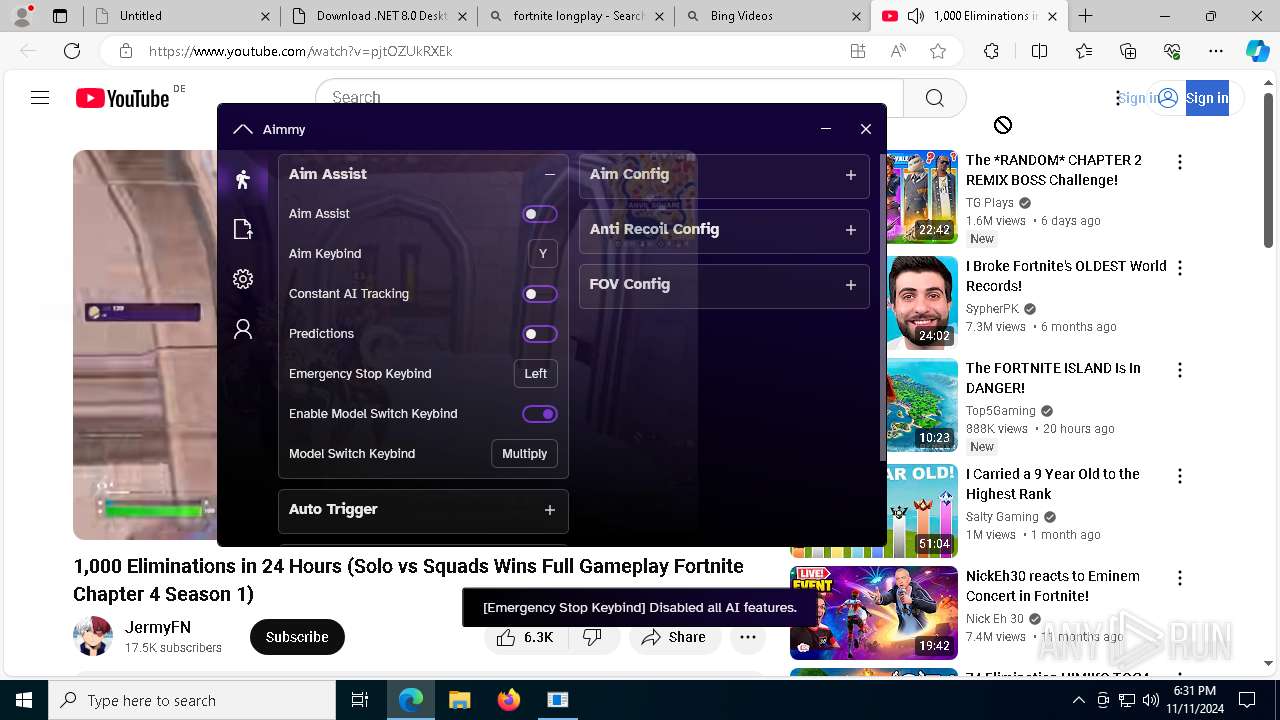This screenshot has width=1280, height=720.
Task: Click the YouTube search magnifier button
Action: (935, 98)
